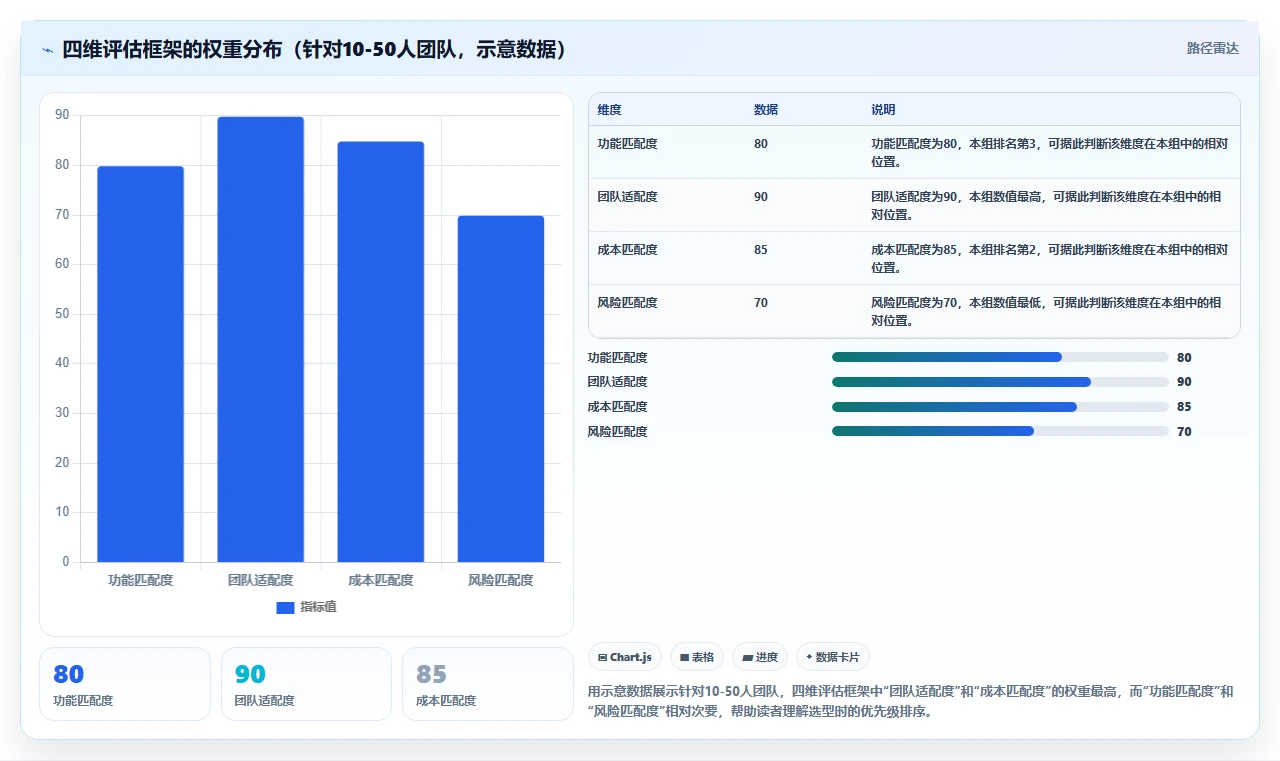Click the 团队适配度 bar in the chart

point(260,339)
